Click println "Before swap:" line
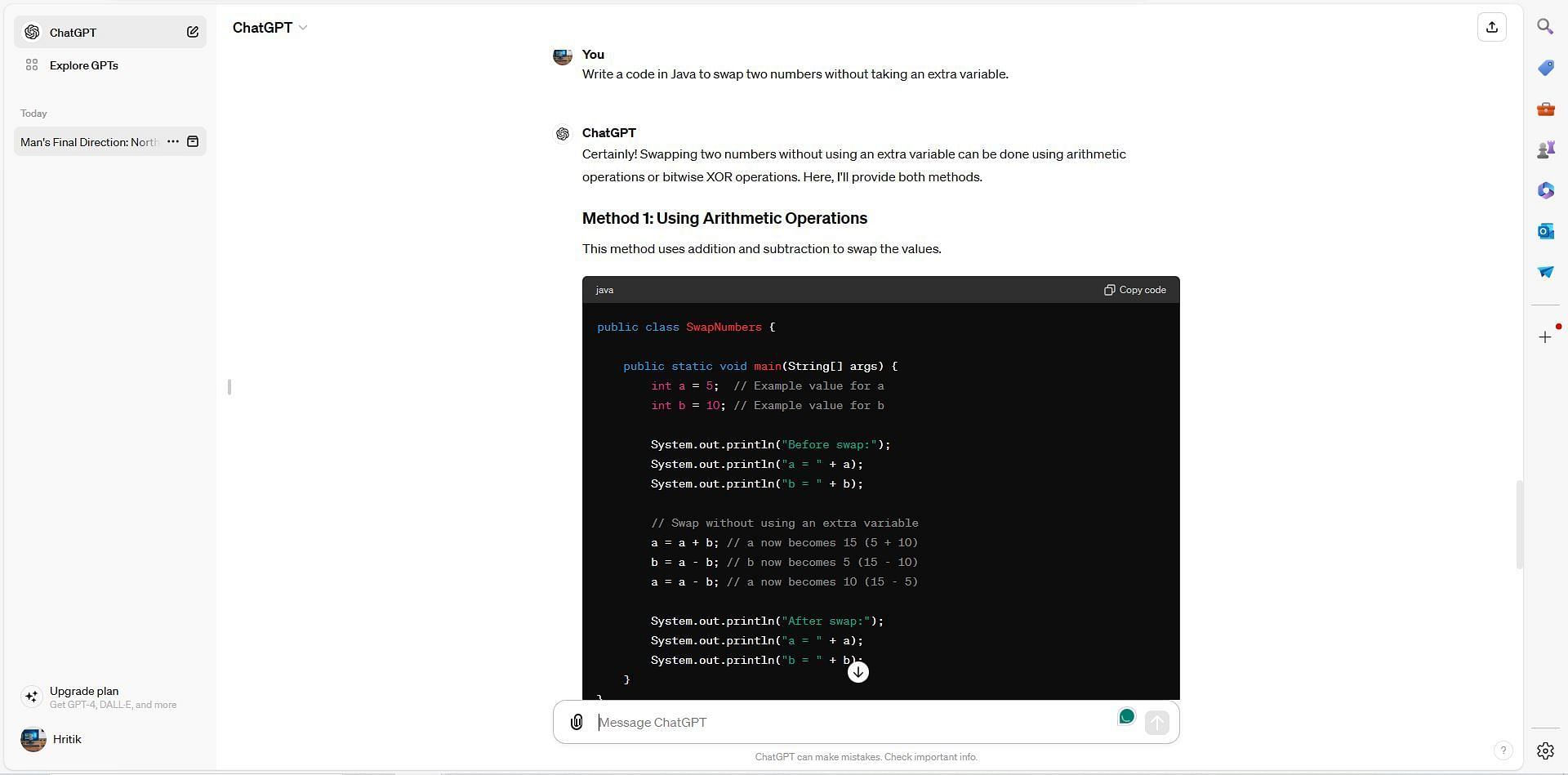1568x775 pixels. click(x=770, y=444)
